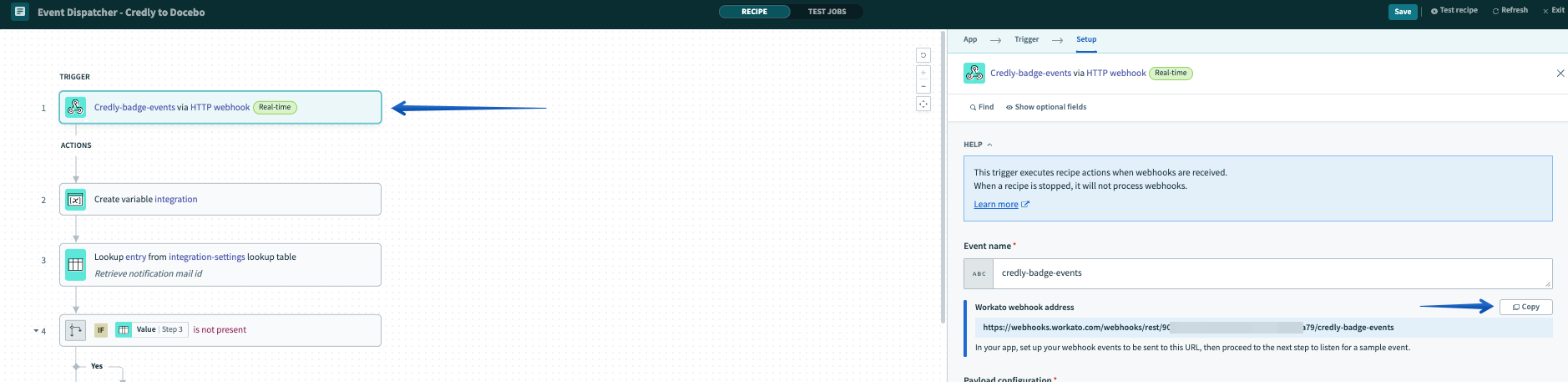Screen dimensions: 1568x382
Task: Switch to the RECIPE tab
Action: tap(755, 12)
